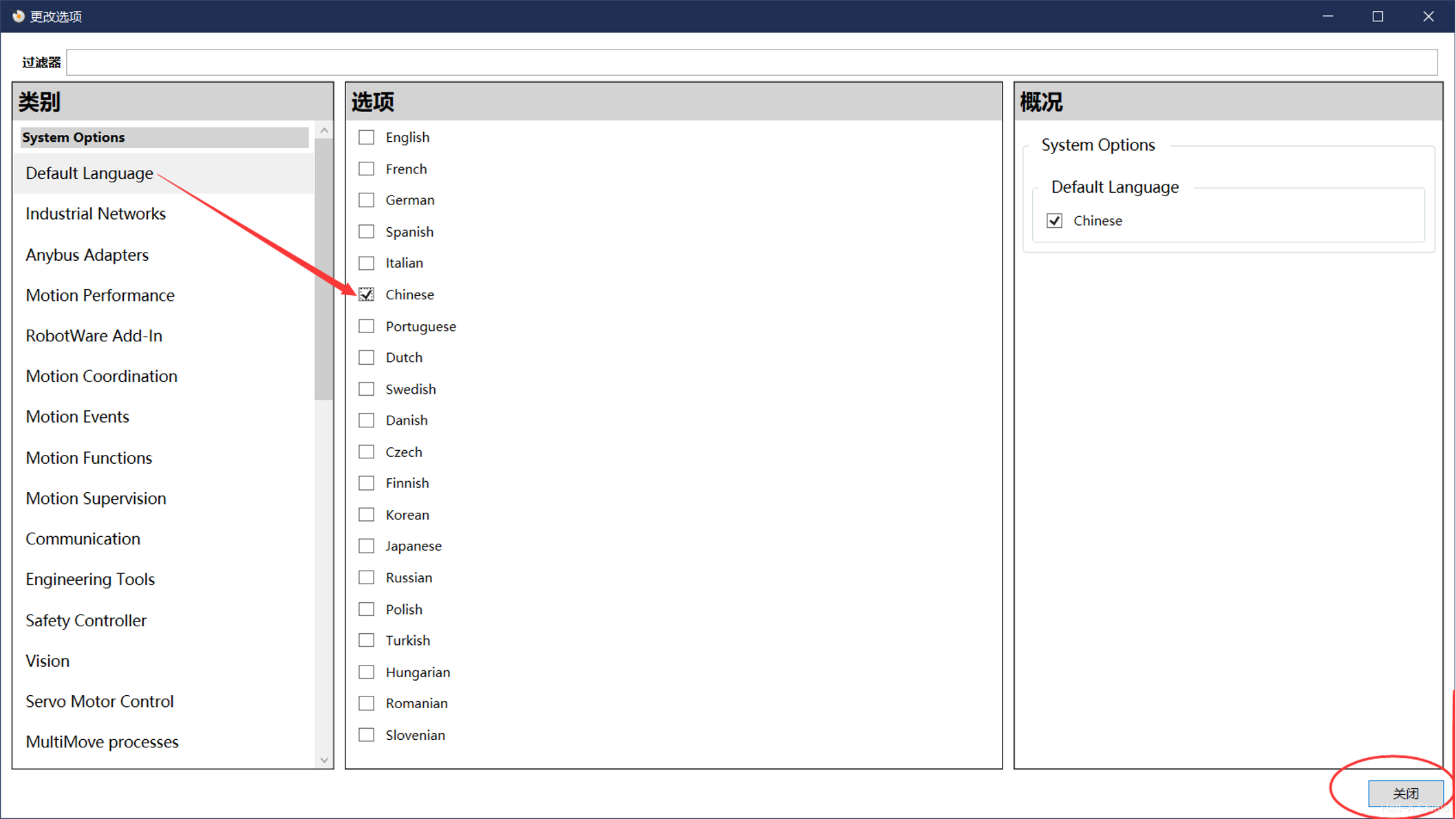Image resolution: width=1456 pixels, height=819 pixels.
Task: Select the Default Language category
Action: (x=89, y=173)
